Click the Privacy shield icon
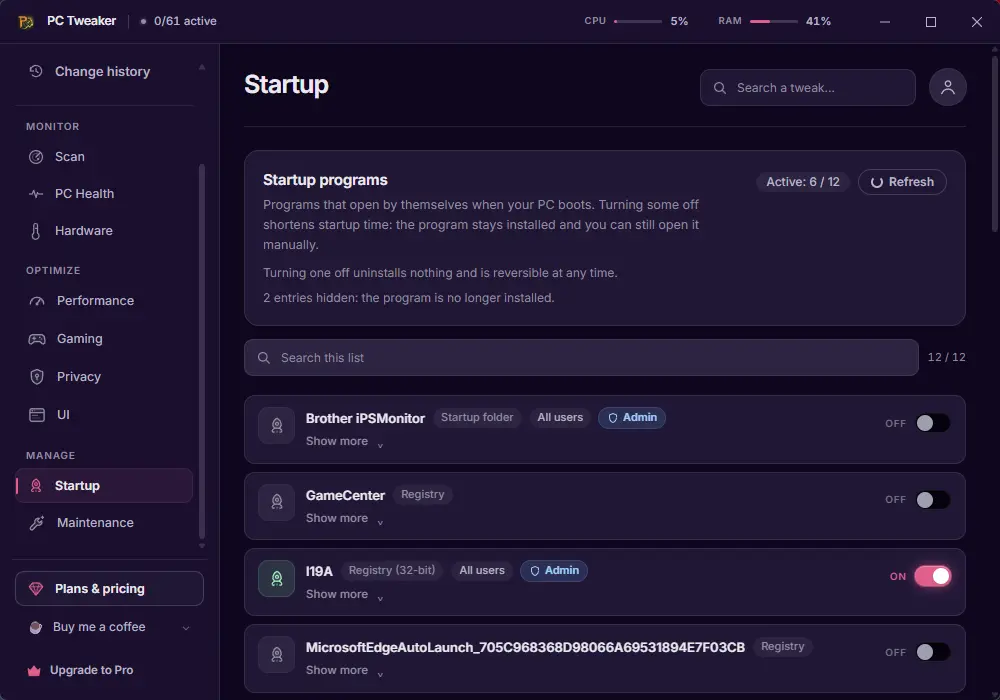 37,377
